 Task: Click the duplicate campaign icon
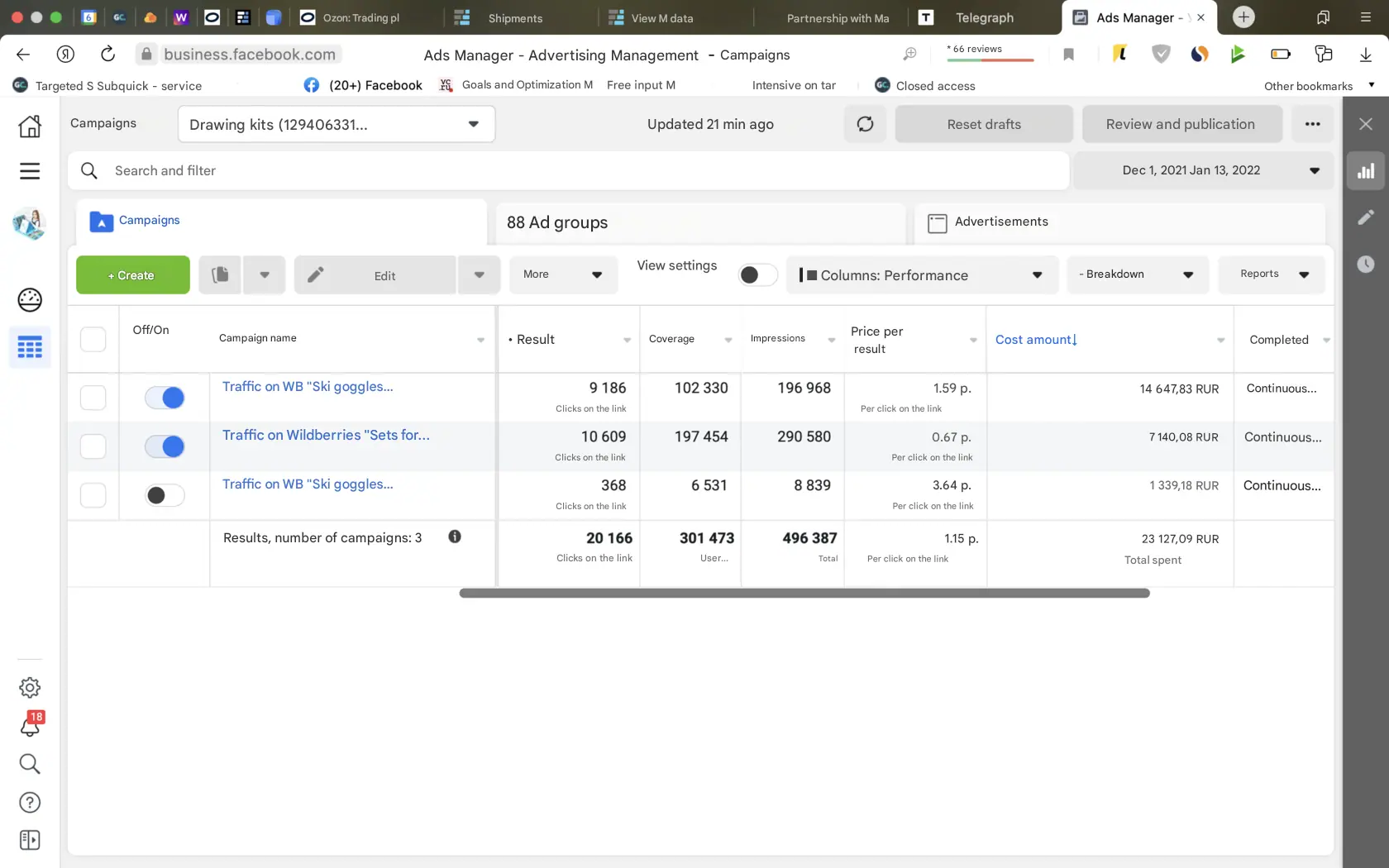(x=220, y=274)
